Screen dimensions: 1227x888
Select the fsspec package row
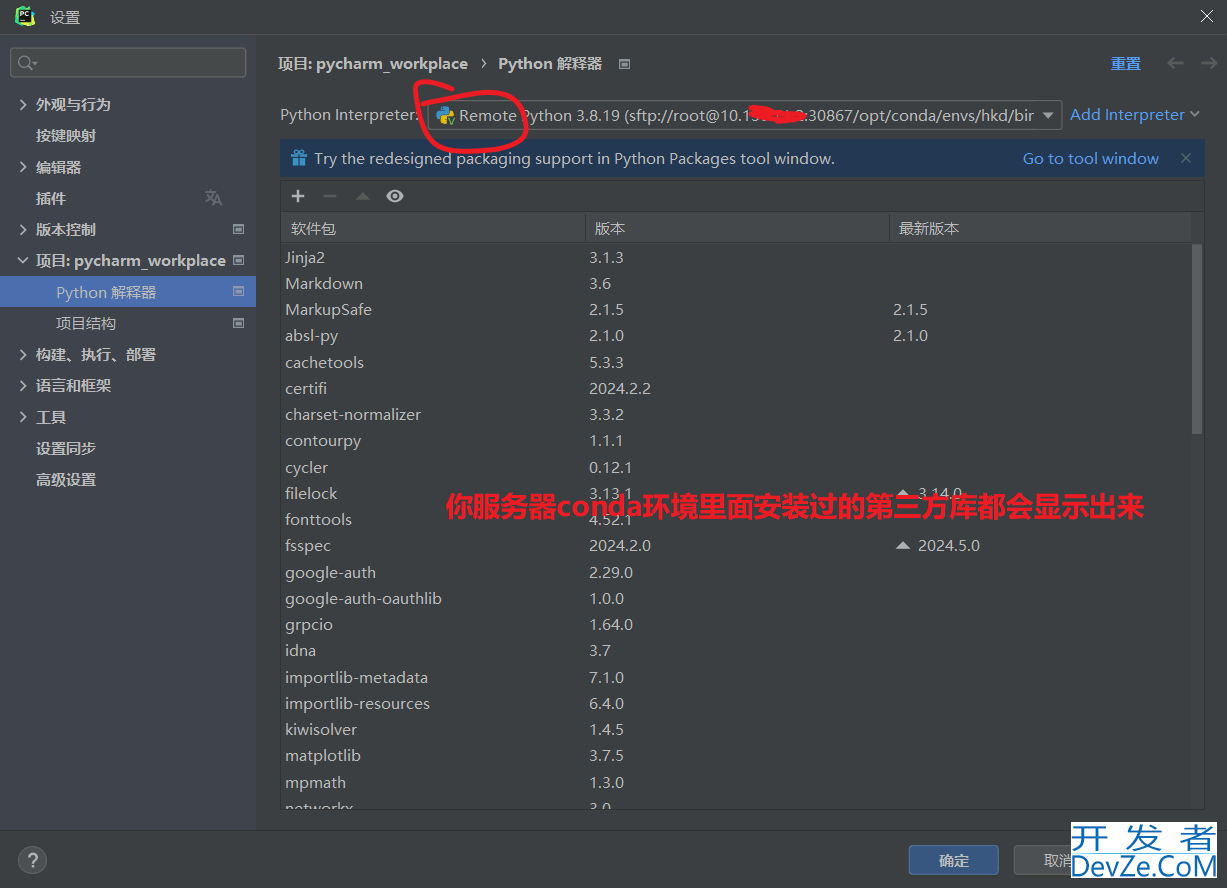[736, 545]
